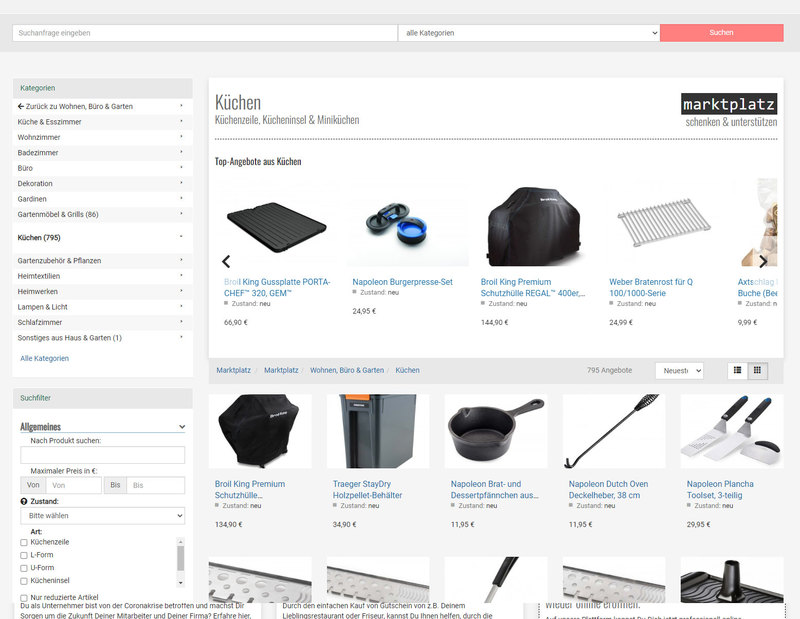Check the U-Form checkbox
The width and height of the screenshot is (800, 619).
tap(23, 568)
